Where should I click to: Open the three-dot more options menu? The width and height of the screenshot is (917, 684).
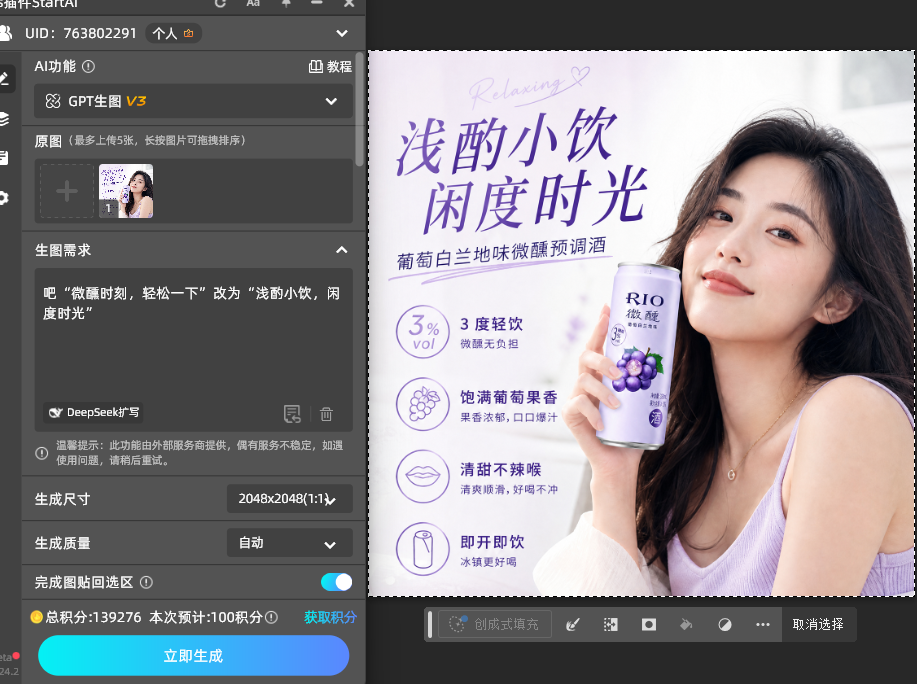[763, 624]
